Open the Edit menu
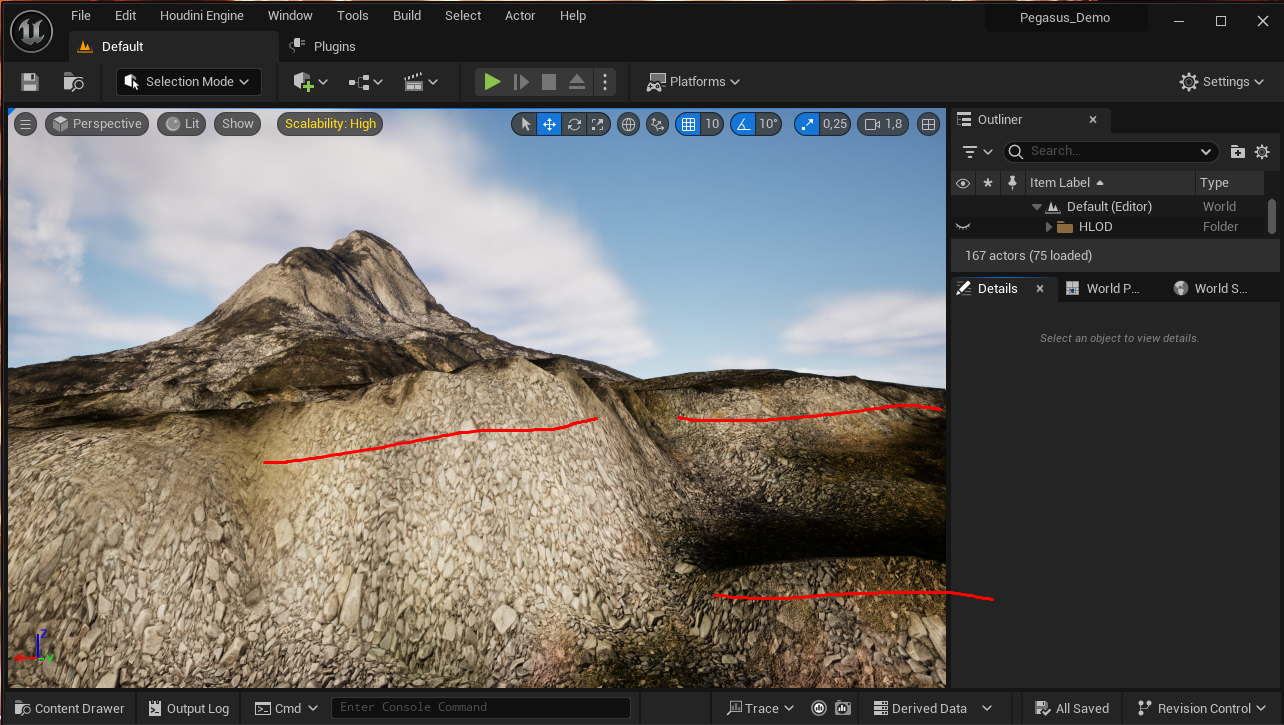The image size is (1284, 725). click(125, 16)
